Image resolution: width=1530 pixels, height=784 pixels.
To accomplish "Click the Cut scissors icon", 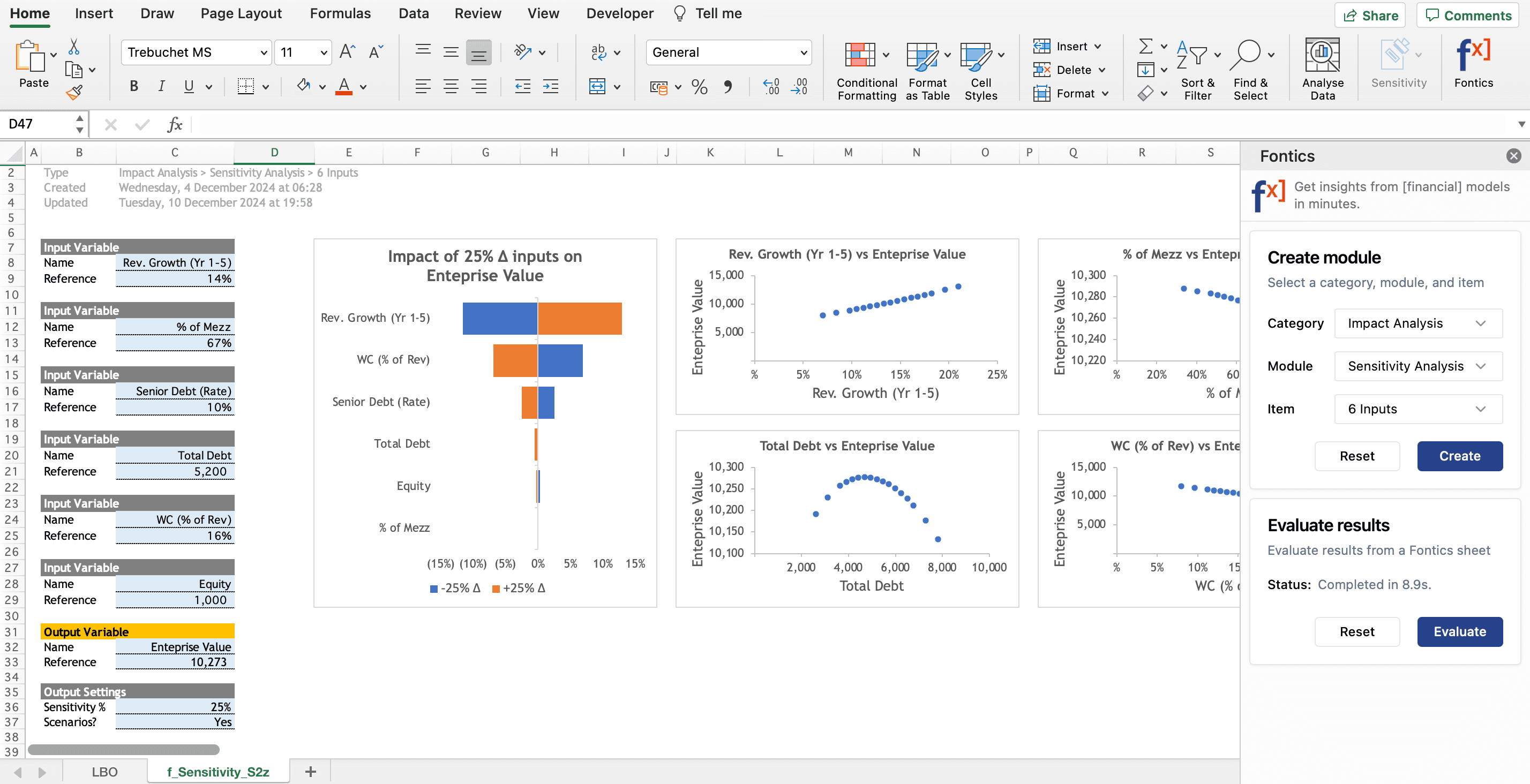I will click(x=73, y=47).
